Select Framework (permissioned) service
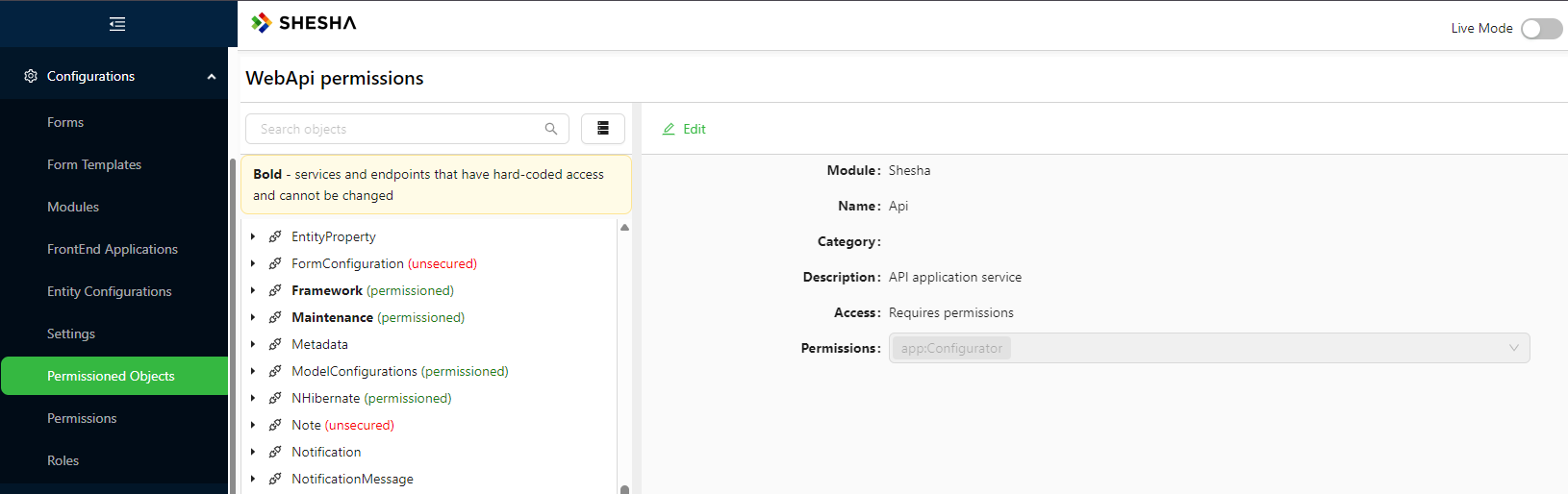 (373, 290)
